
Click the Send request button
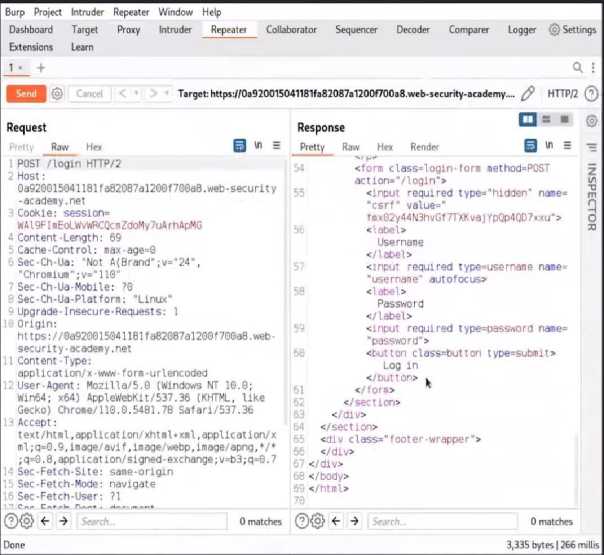click(x=25, y=93)
